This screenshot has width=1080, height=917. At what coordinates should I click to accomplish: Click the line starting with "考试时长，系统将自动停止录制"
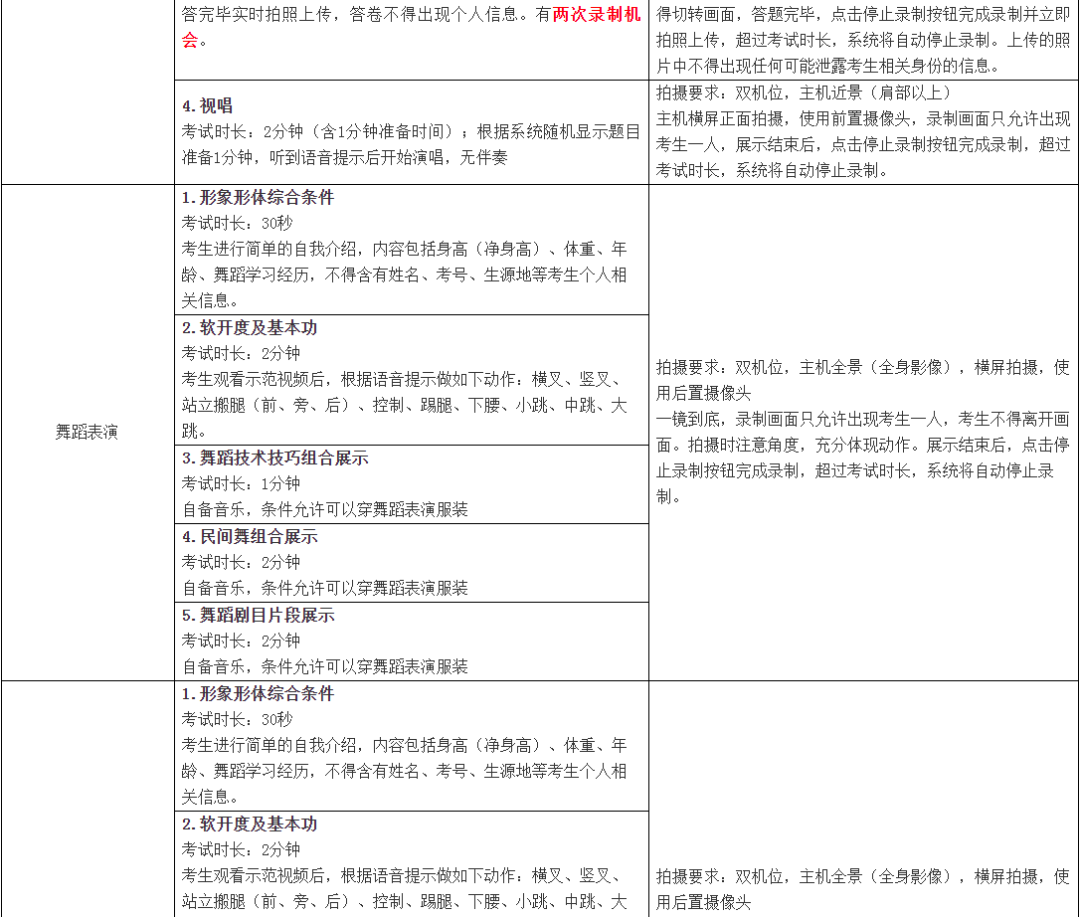[x=772, y=171]
